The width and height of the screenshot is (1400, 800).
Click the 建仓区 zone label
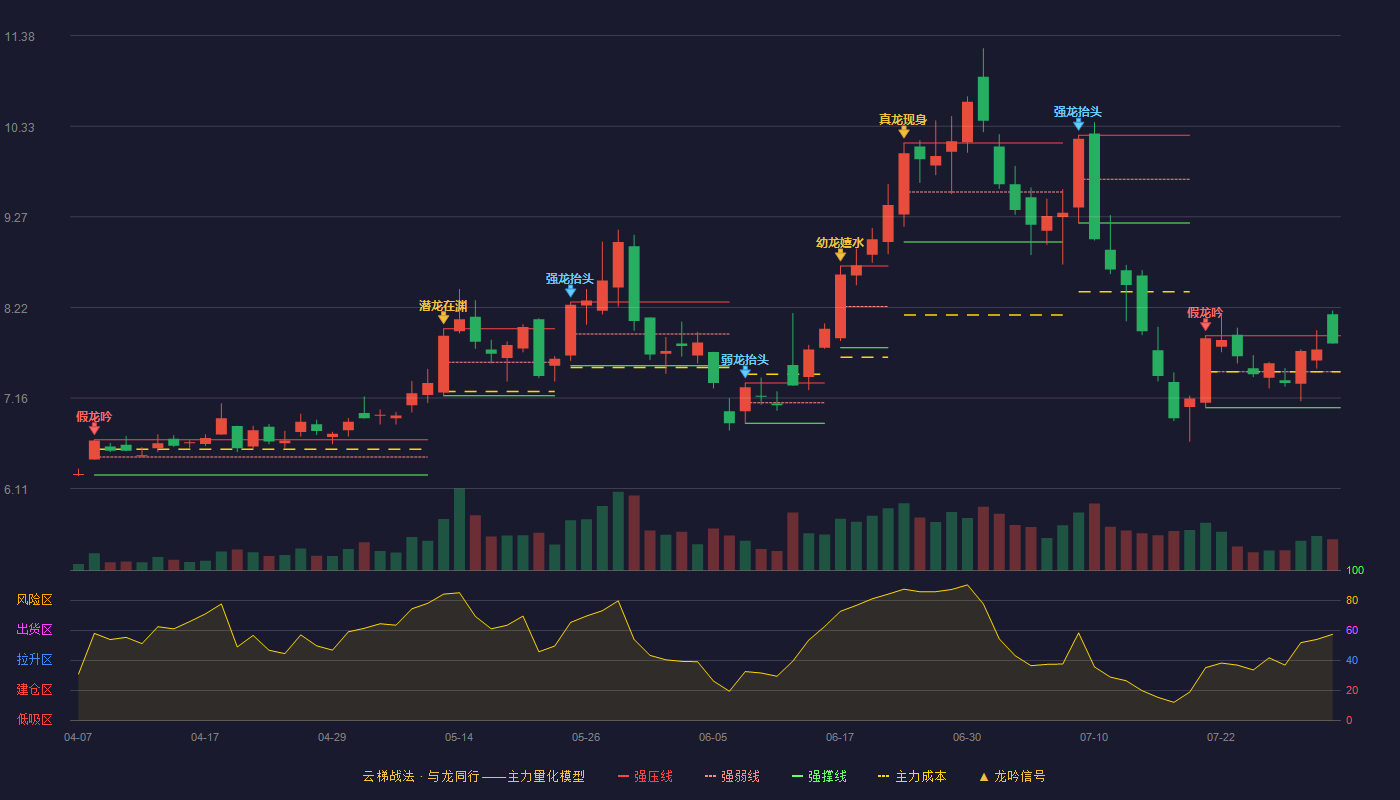(34, 690)
